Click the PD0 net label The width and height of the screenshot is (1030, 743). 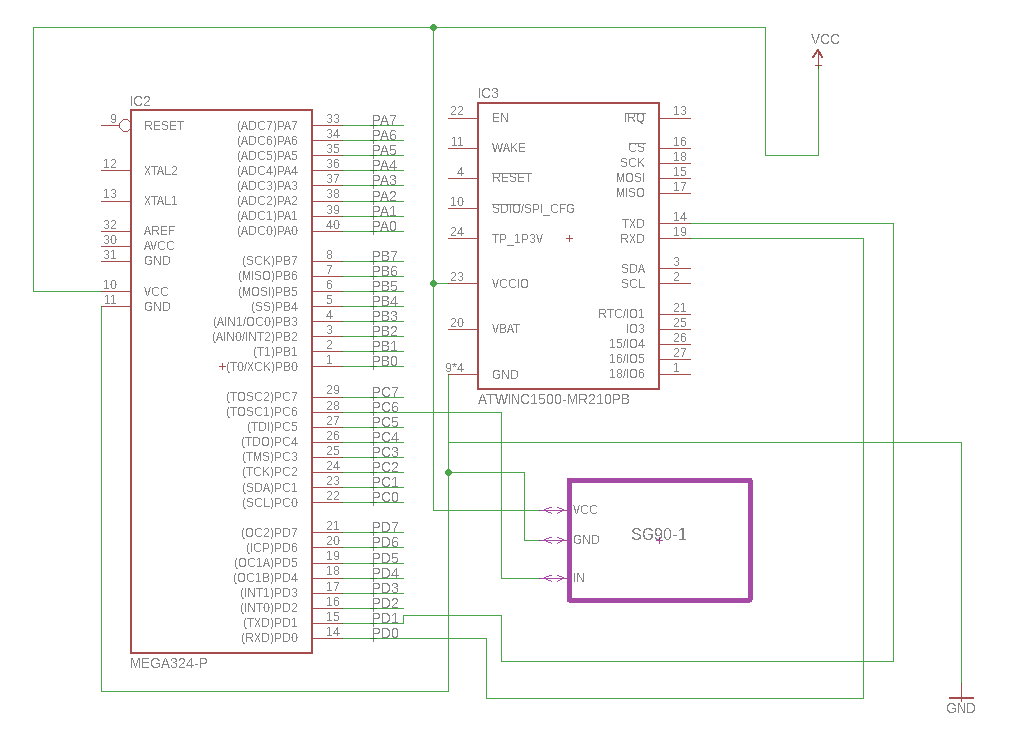point(386,633)
